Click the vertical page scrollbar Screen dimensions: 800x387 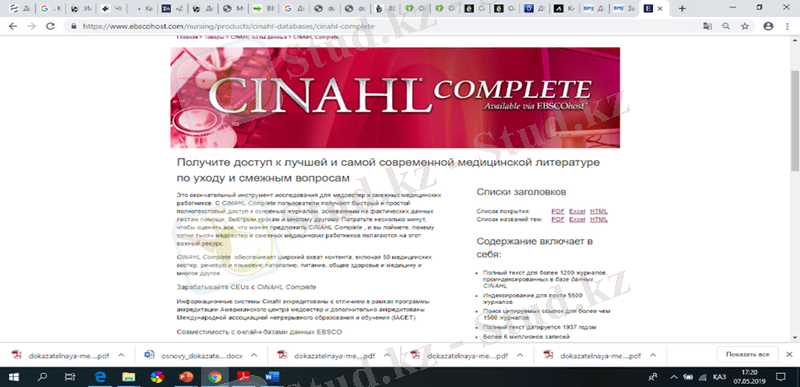794,189
